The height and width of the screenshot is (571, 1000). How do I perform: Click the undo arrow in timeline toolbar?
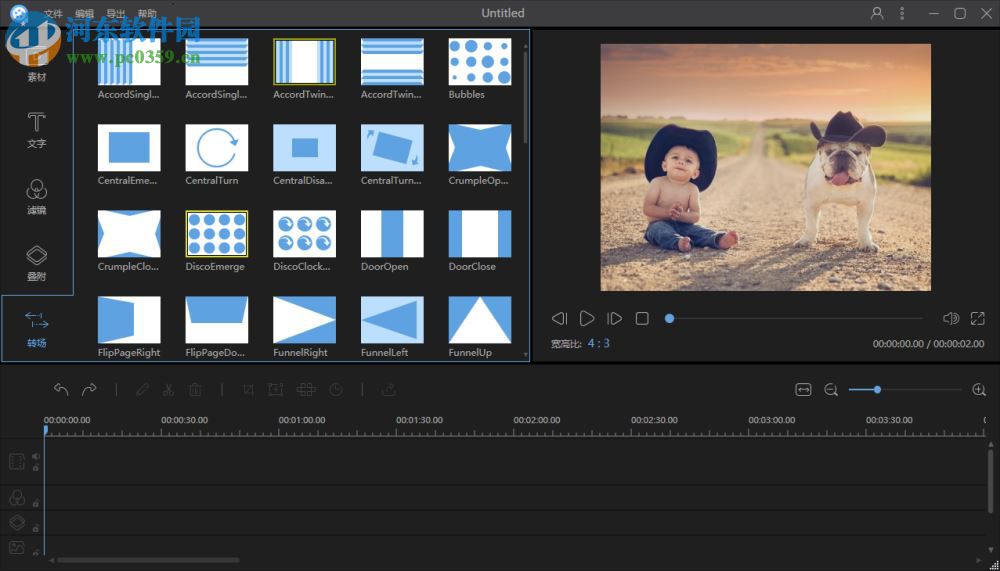click(x=61, y=390)
